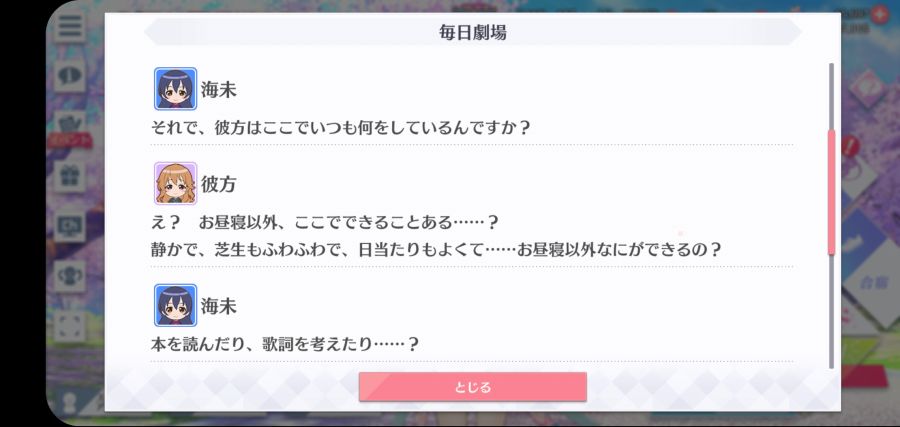The width and height of the screenshot is (900, 427).
Task: Select first 海未 avatar portrait
Action: coord(176,89)
